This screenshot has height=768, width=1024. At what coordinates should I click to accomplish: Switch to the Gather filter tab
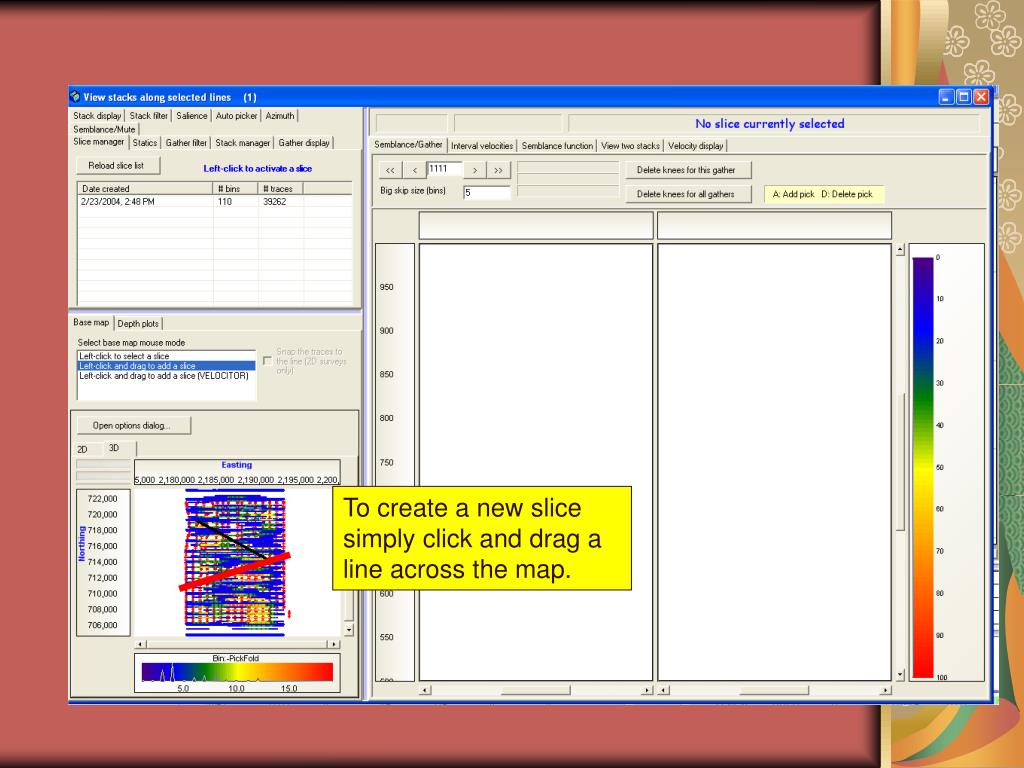[186, 142]
